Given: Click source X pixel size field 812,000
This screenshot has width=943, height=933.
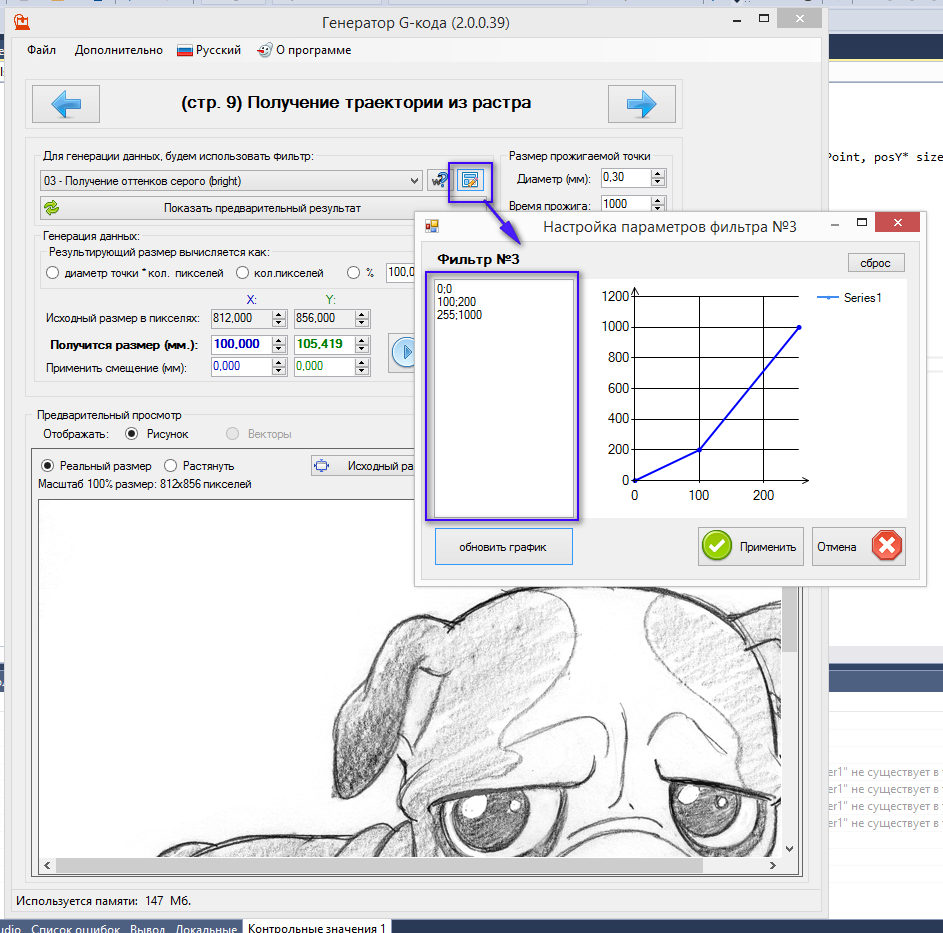Looking at the screenshot, I should tap(242, 318).
